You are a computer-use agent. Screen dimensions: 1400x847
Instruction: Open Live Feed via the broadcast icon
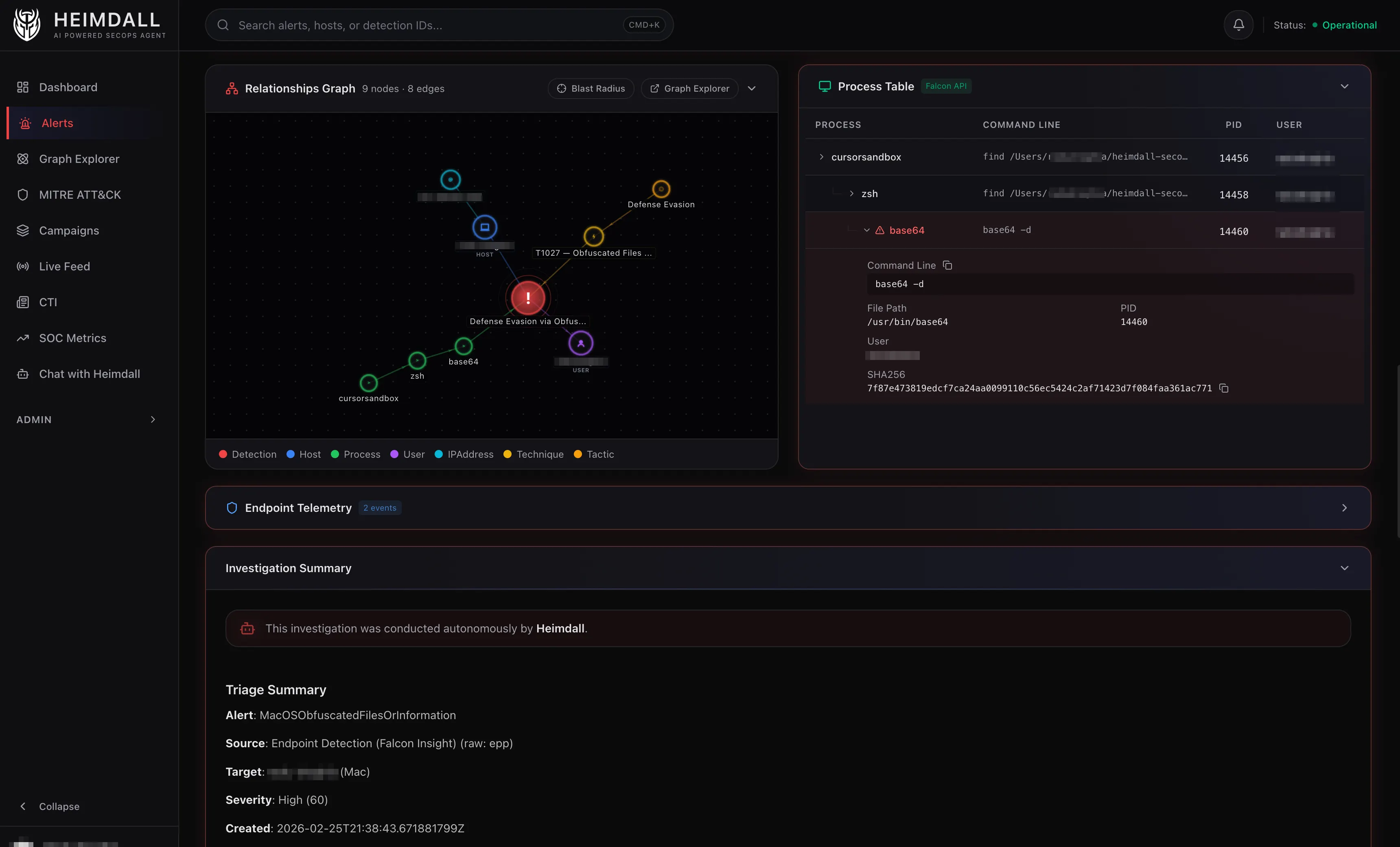23,266
